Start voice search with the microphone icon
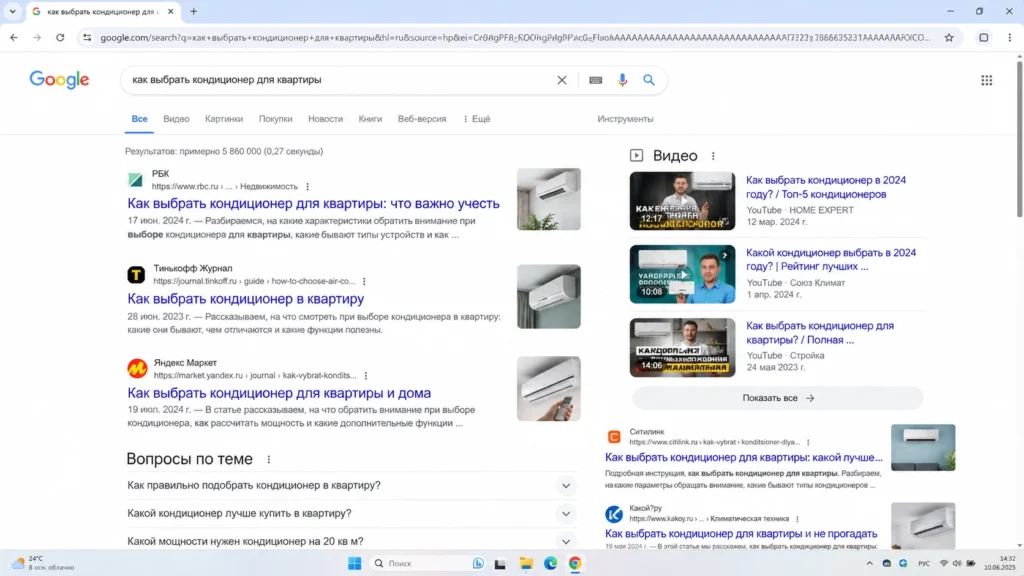 point(622,80)
